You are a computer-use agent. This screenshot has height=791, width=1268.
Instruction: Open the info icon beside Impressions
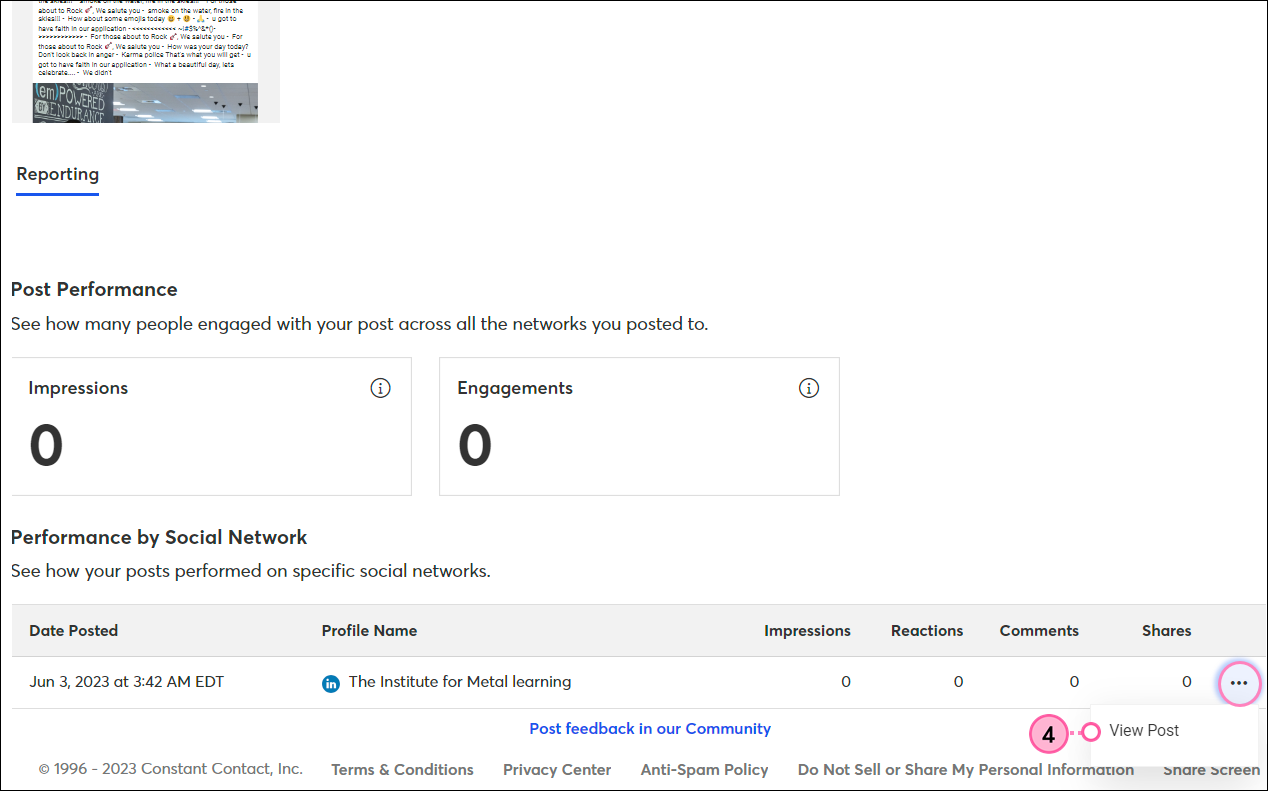tap(380, 388)
